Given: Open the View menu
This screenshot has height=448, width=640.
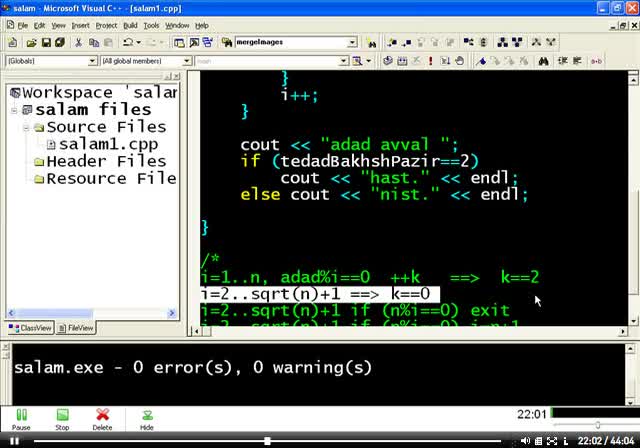Looking at the screenshot, I should coord(58,26).
